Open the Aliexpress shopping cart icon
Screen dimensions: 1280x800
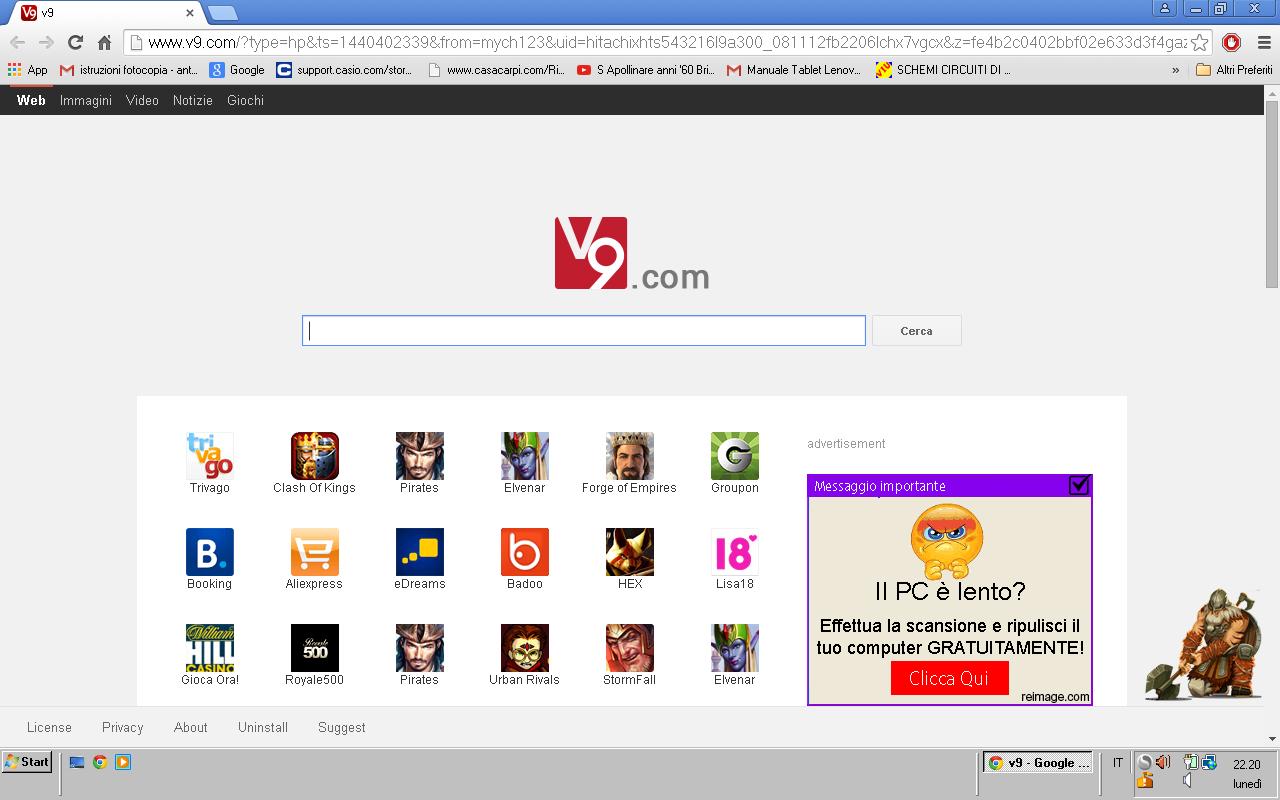tap(314, 552)
